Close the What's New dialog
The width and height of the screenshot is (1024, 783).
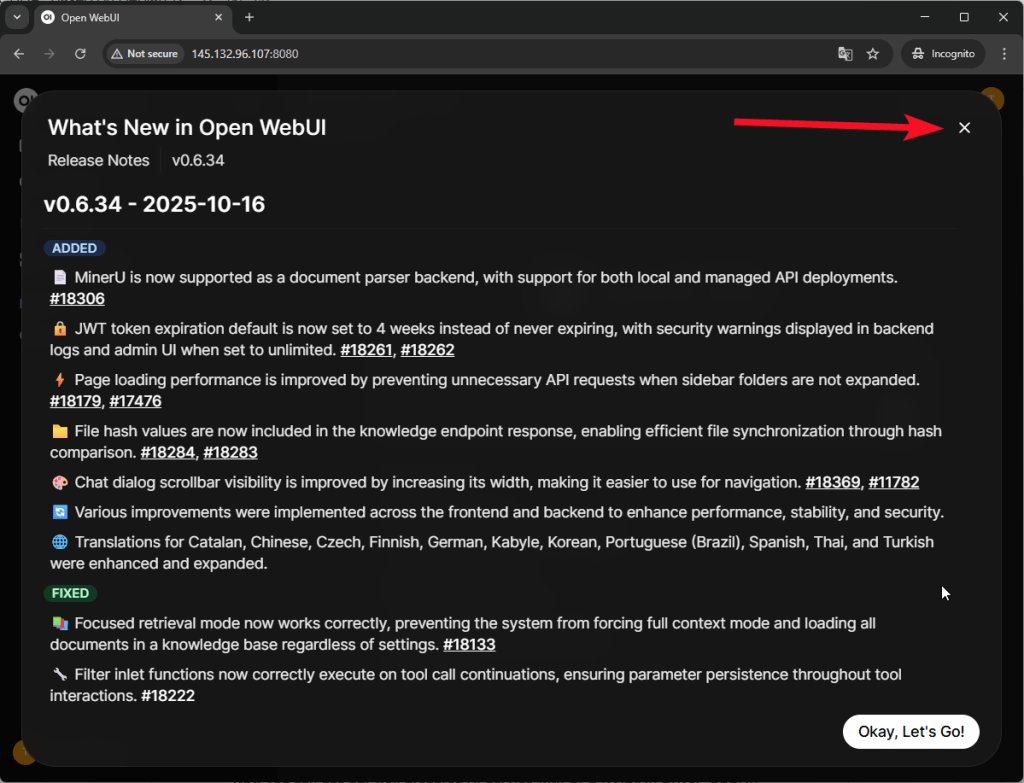point(964,128)
